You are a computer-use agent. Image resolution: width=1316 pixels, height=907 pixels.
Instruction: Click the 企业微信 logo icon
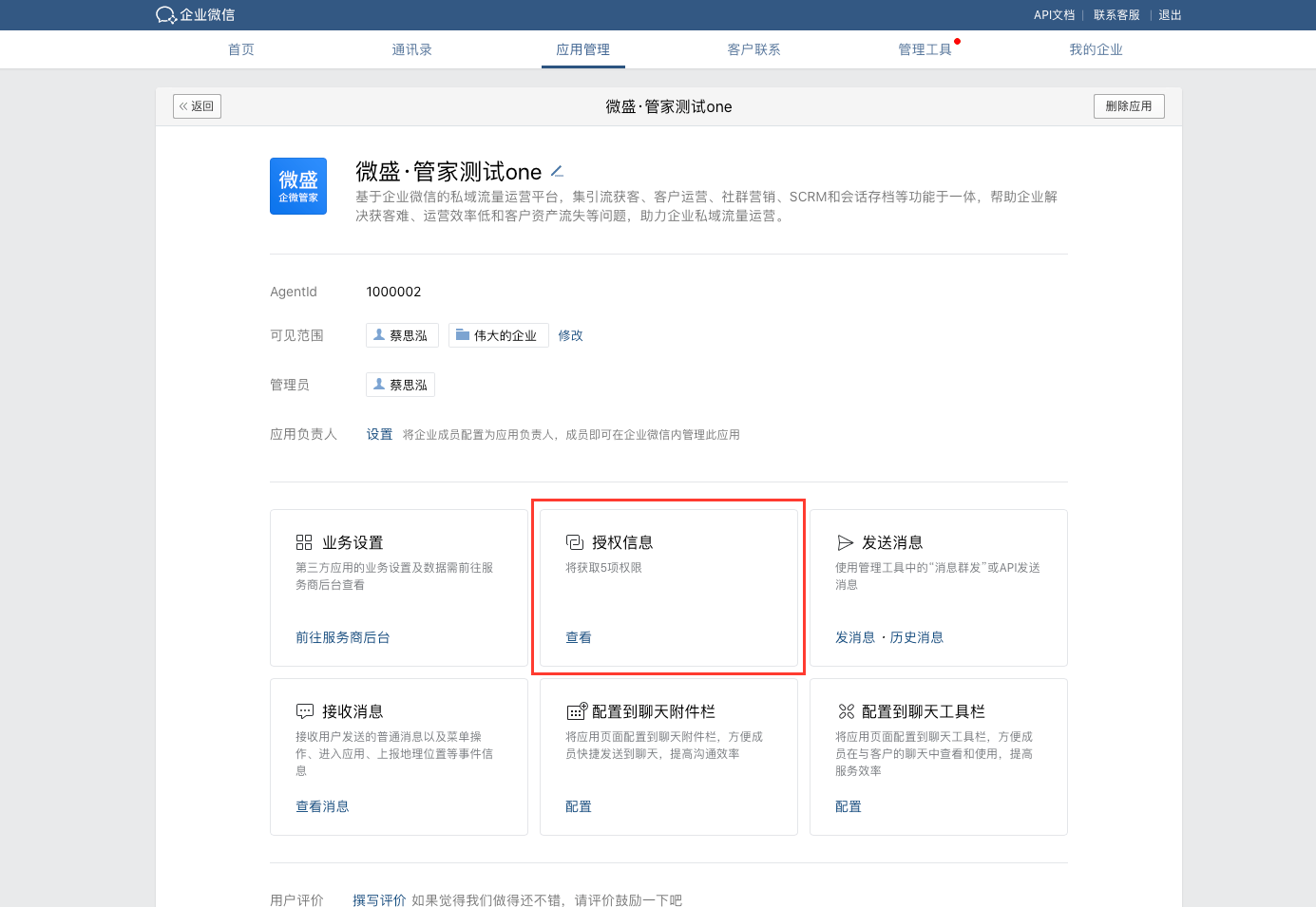[x=166, y=15]
